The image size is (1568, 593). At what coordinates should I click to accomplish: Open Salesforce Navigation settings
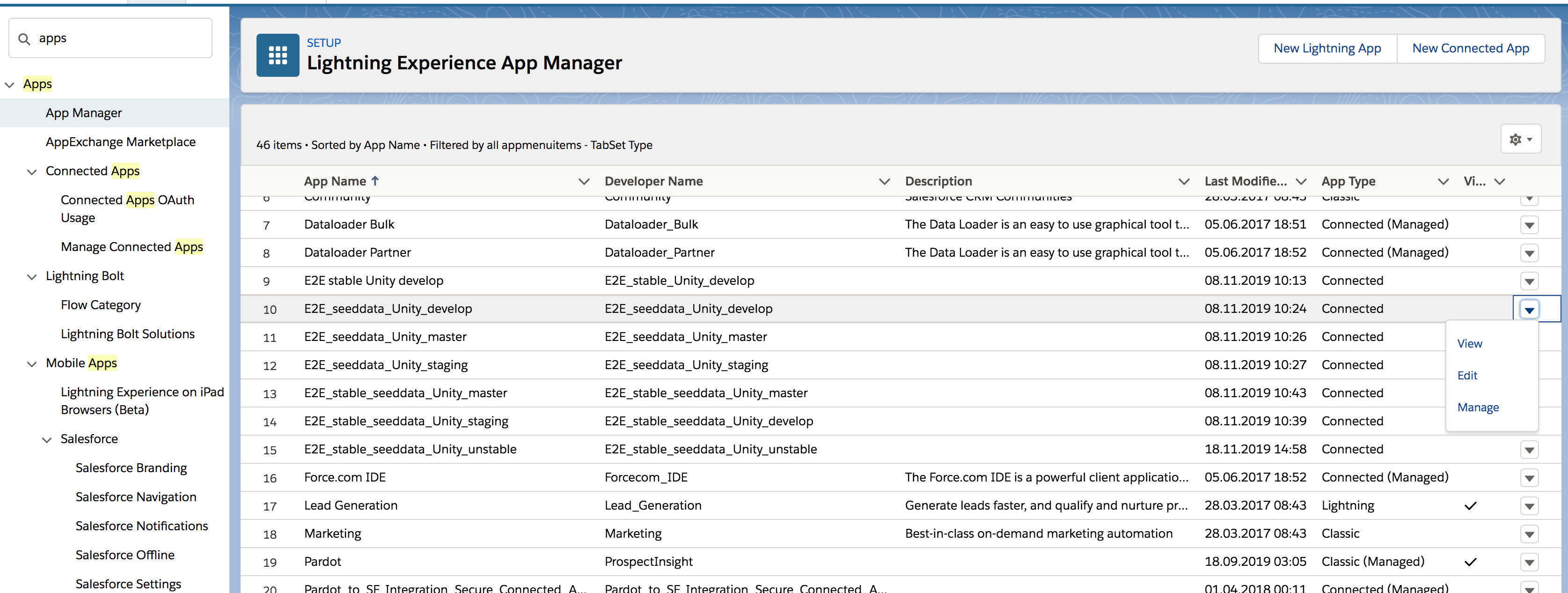click(136, 497)
